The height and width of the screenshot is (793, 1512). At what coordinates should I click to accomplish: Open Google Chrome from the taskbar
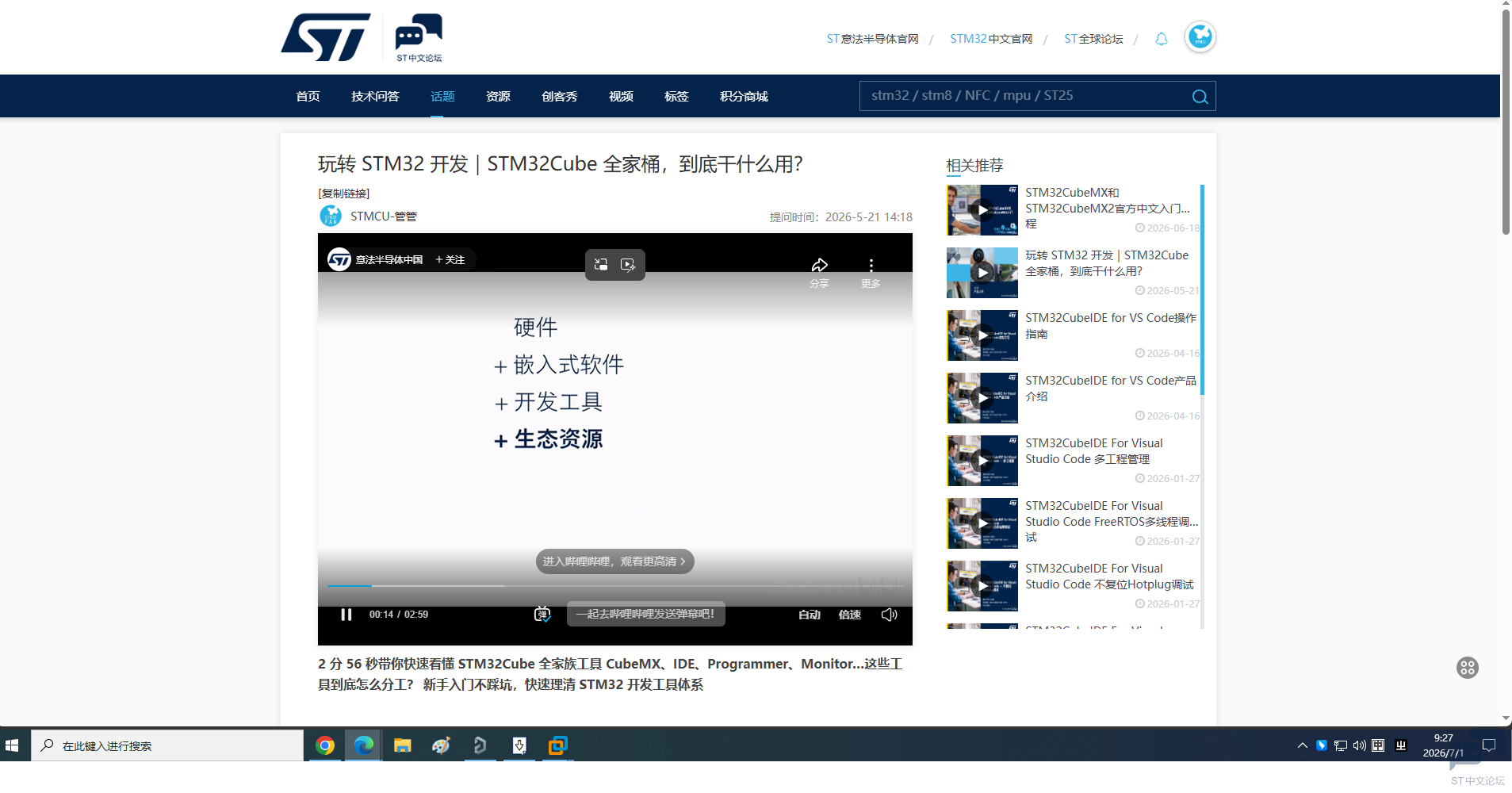point(324,745)
